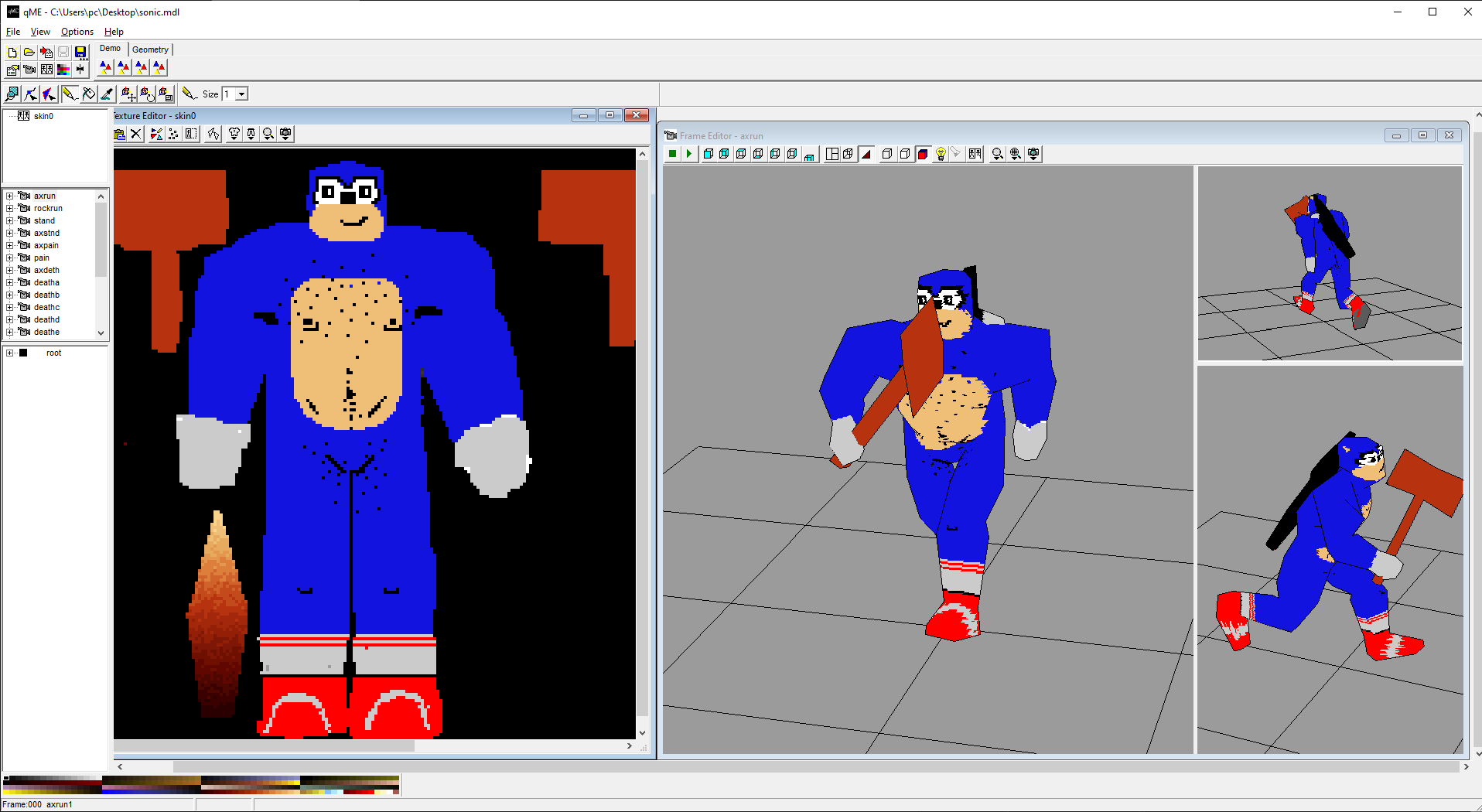The width and height of the screenshot is (1482, 812).
Task: Select the scale transform tool
Action: pyautogui.click(x=166, y=94)
